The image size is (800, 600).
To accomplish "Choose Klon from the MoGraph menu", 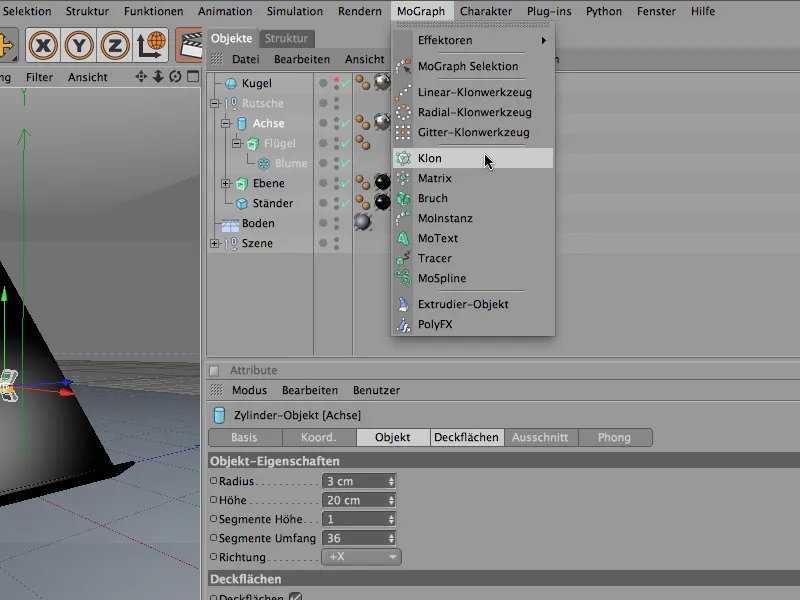I will pos(430,159).
